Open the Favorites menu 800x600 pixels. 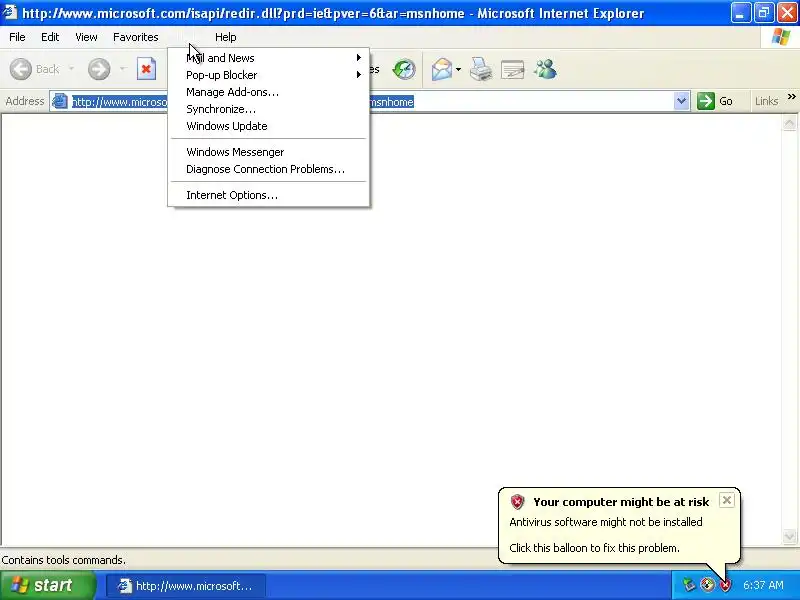[136, 37]
